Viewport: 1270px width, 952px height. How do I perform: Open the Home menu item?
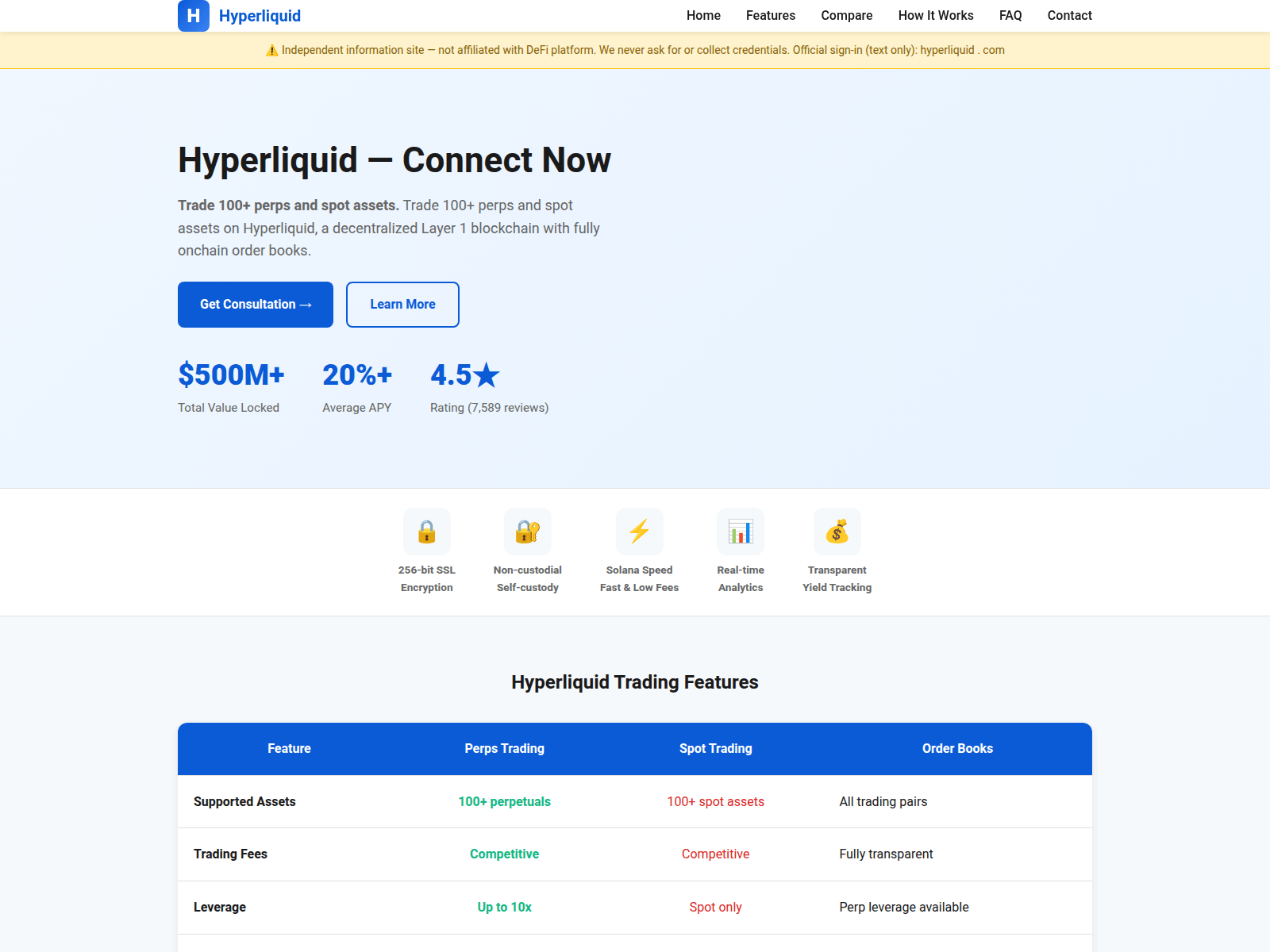pos(703,16)
